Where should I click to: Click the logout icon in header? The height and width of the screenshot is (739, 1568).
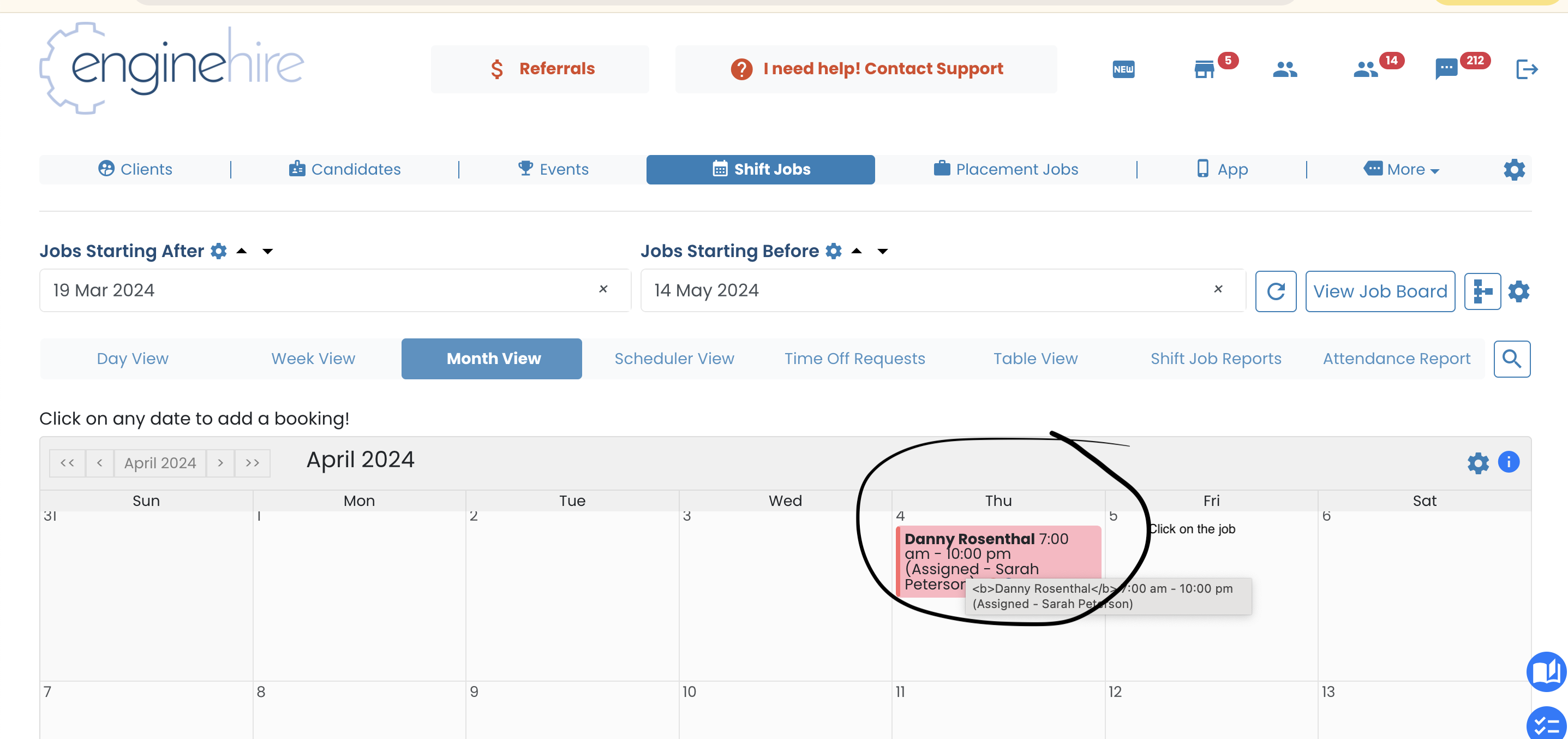(x=1526, y=69)
